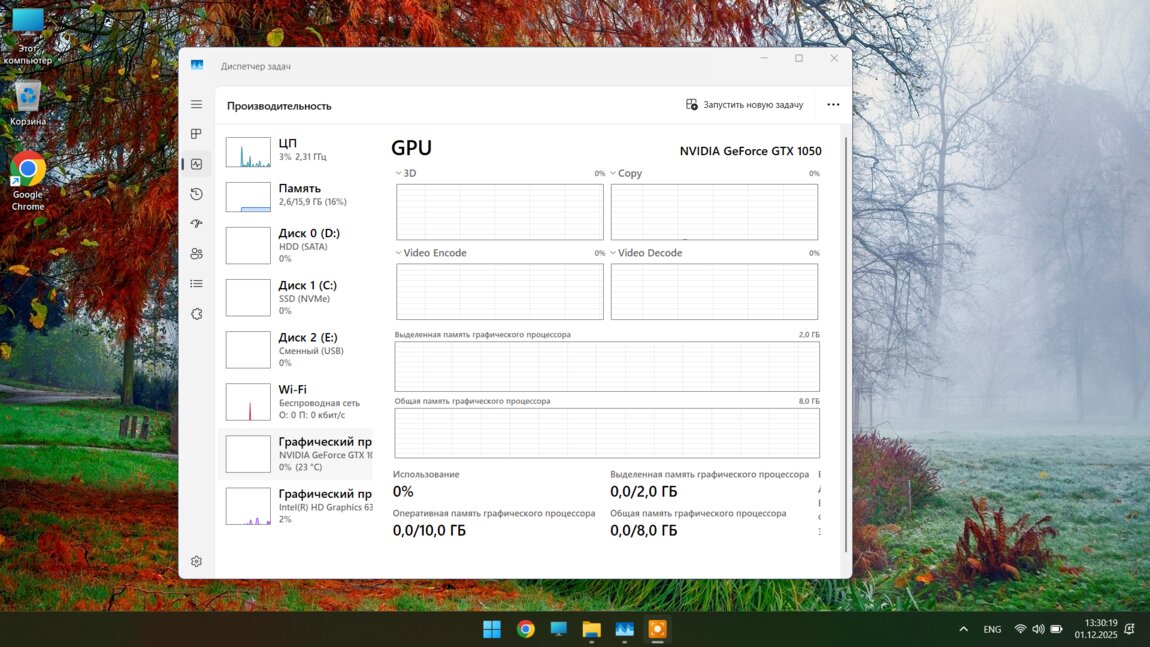Expand the 3D engine graph dropdown
This screenshot has width=1150, height=647.
399,174
